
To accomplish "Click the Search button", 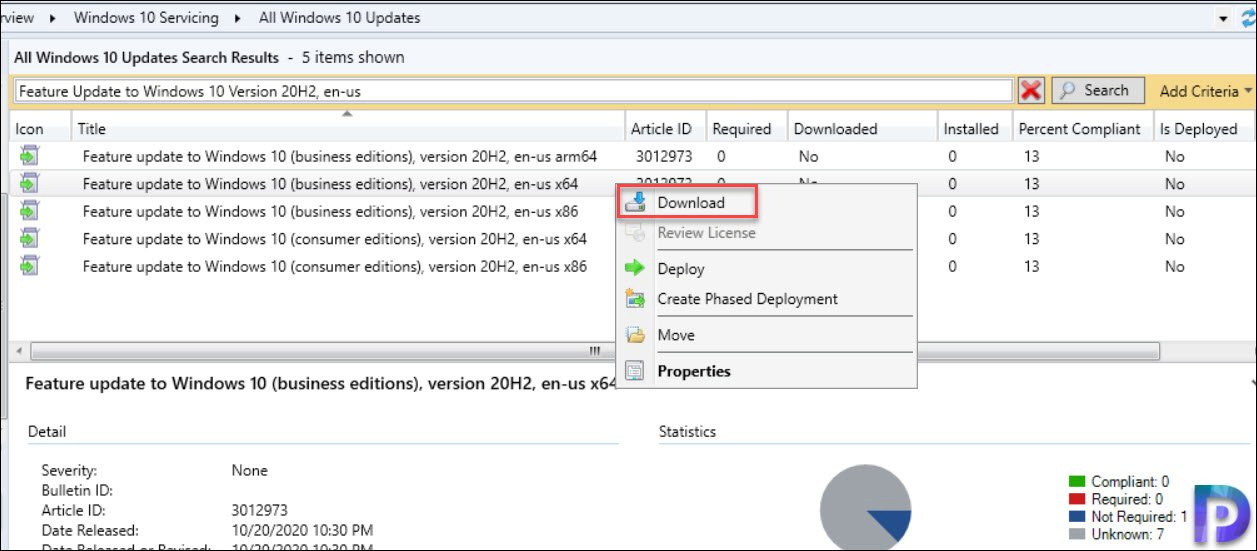I will (x=1096, y=90).
